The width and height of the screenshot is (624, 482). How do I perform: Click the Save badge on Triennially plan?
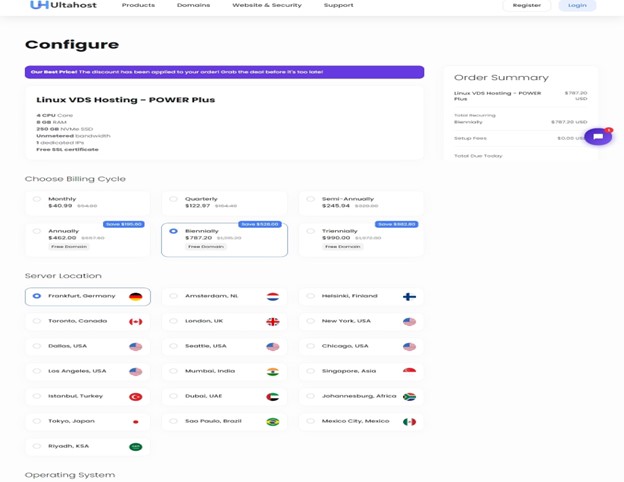(397, 224)
